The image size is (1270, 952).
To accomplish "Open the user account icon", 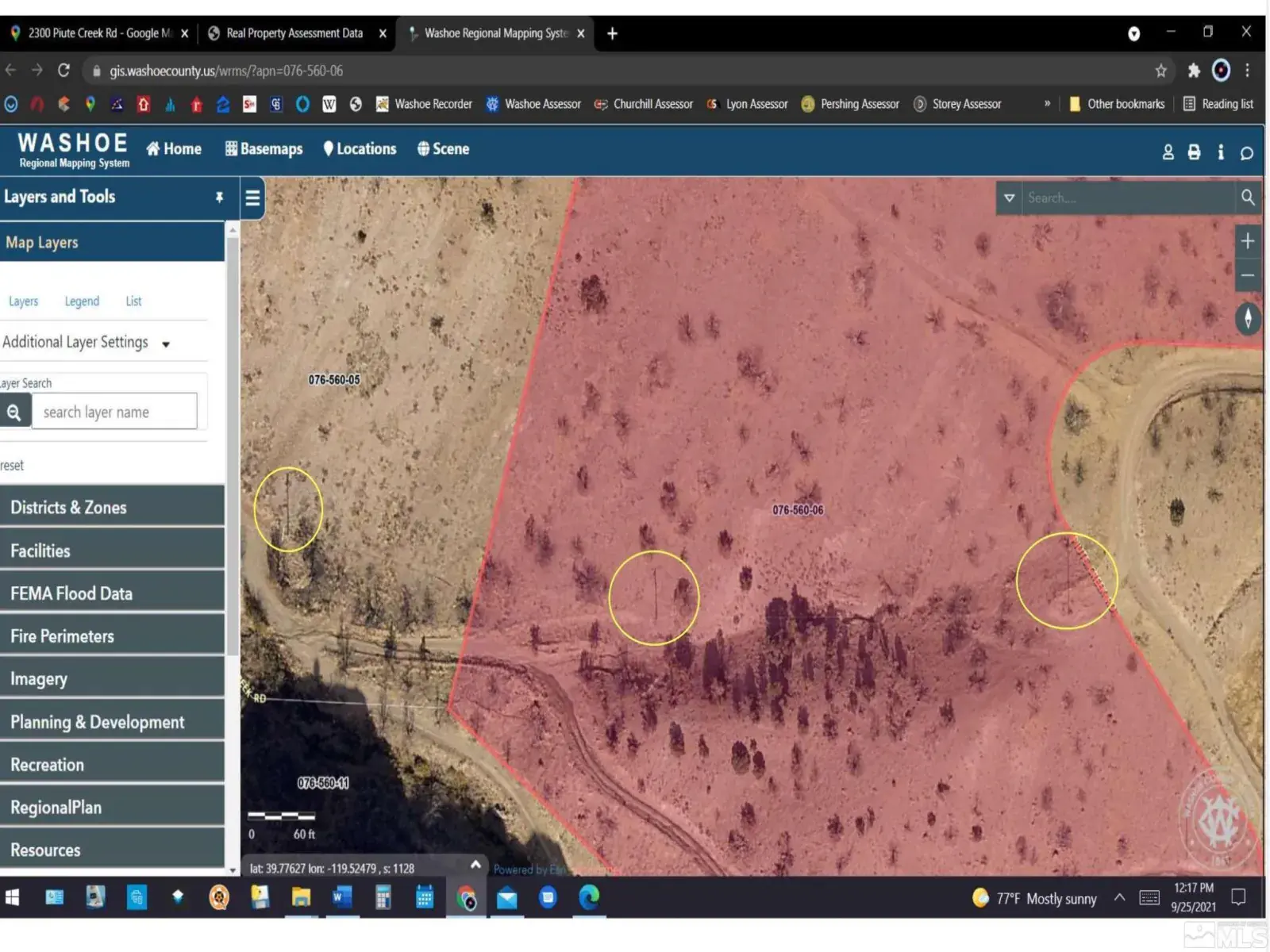I will (1168, 152).
